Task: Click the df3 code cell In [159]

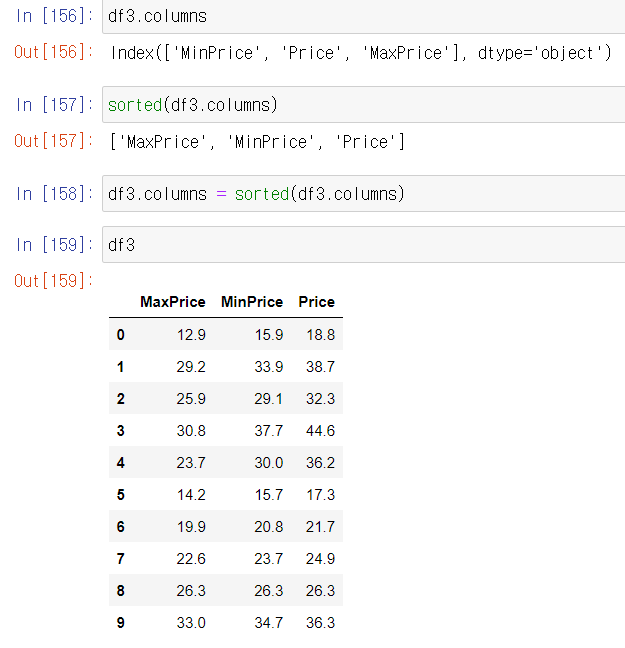Action: coord(364,245)
